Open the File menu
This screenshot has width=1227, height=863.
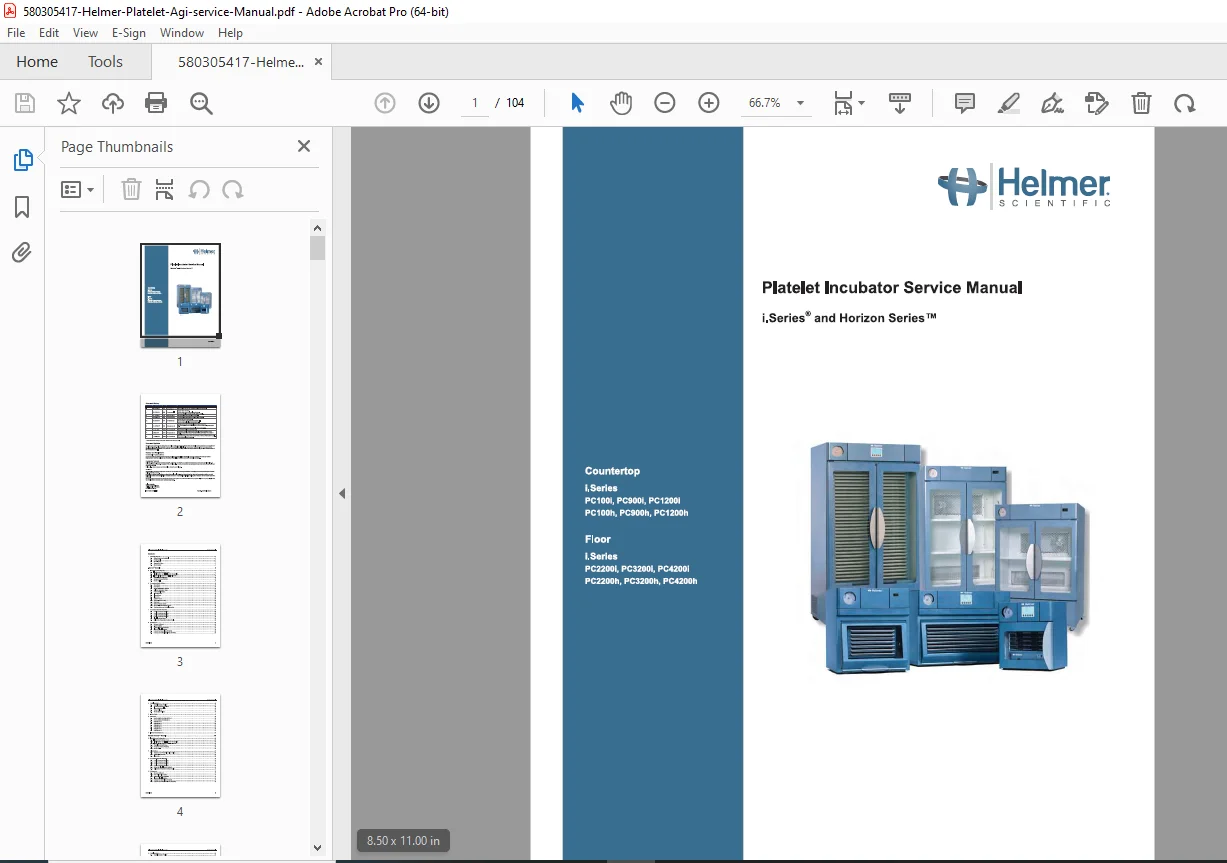point(16,33)
